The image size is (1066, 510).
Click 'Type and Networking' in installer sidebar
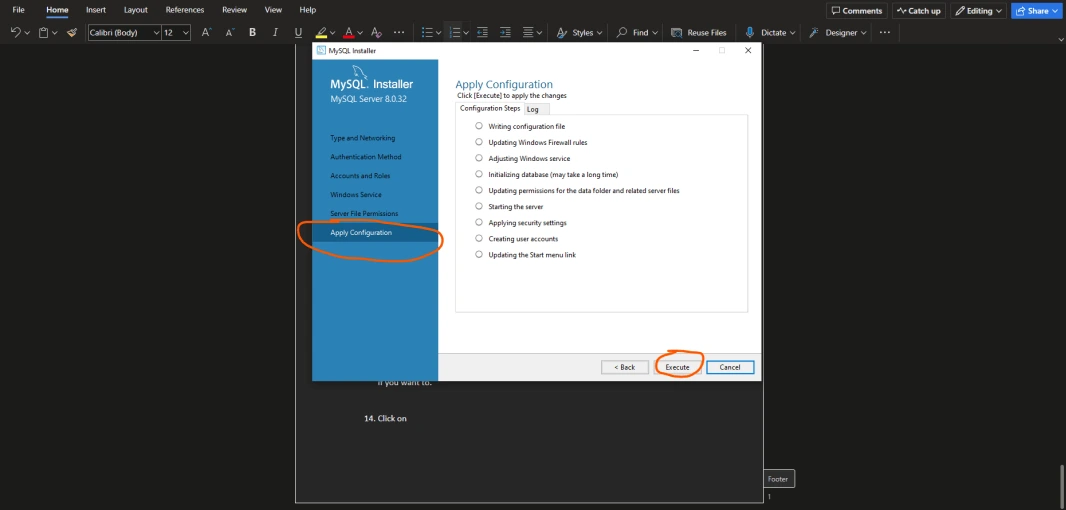(362, 138)
